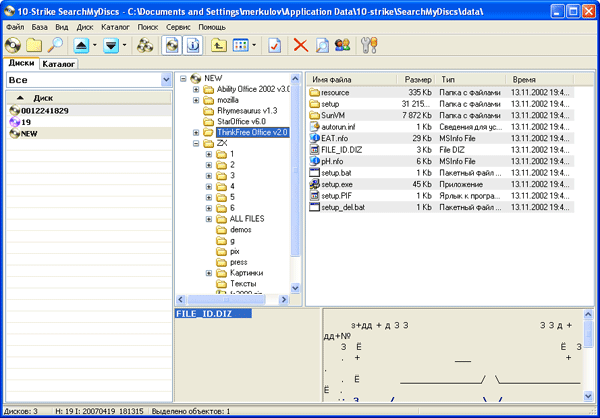
Task: Collapse the ZX folder in tree
Action: tap(196, 143)
